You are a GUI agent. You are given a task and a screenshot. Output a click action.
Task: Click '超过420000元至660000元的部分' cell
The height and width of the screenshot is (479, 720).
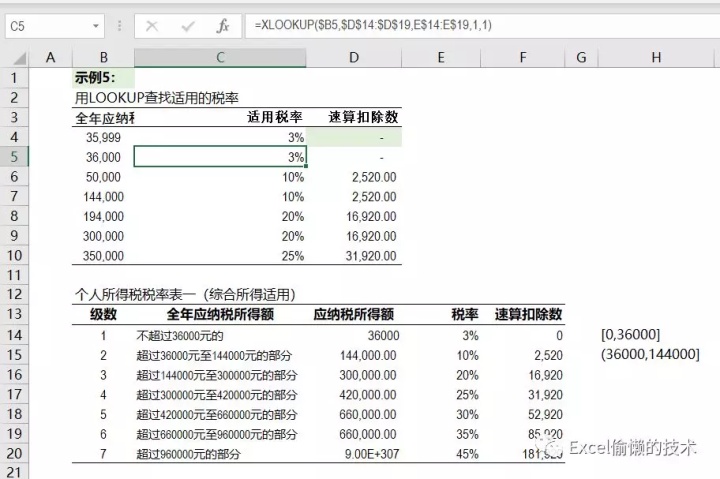[x=220, y=415]
